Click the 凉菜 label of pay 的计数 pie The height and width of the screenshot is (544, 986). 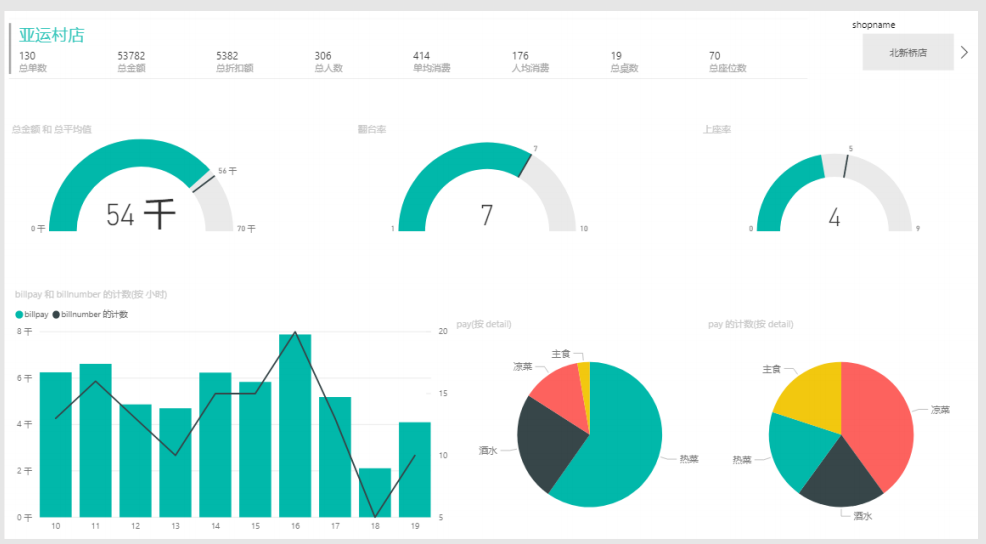[940, 409]
